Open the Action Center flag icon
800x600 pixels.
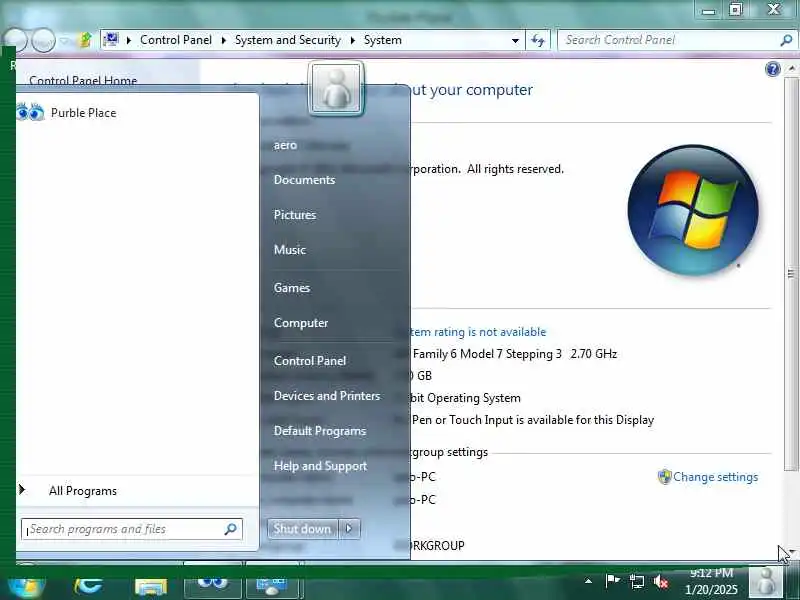[x=612, y=581]
